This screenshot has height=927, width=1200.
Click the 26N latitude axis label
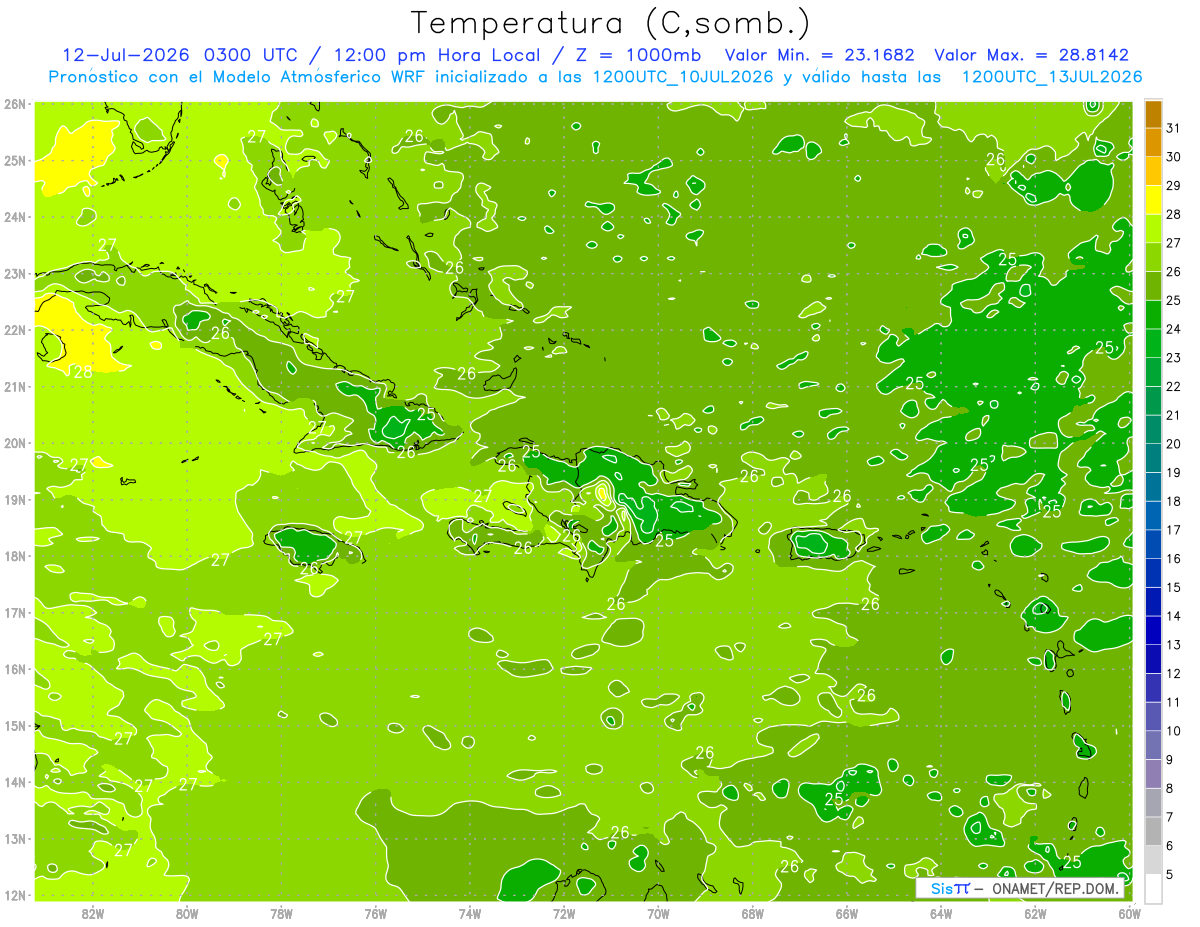[x=15, y=104]
